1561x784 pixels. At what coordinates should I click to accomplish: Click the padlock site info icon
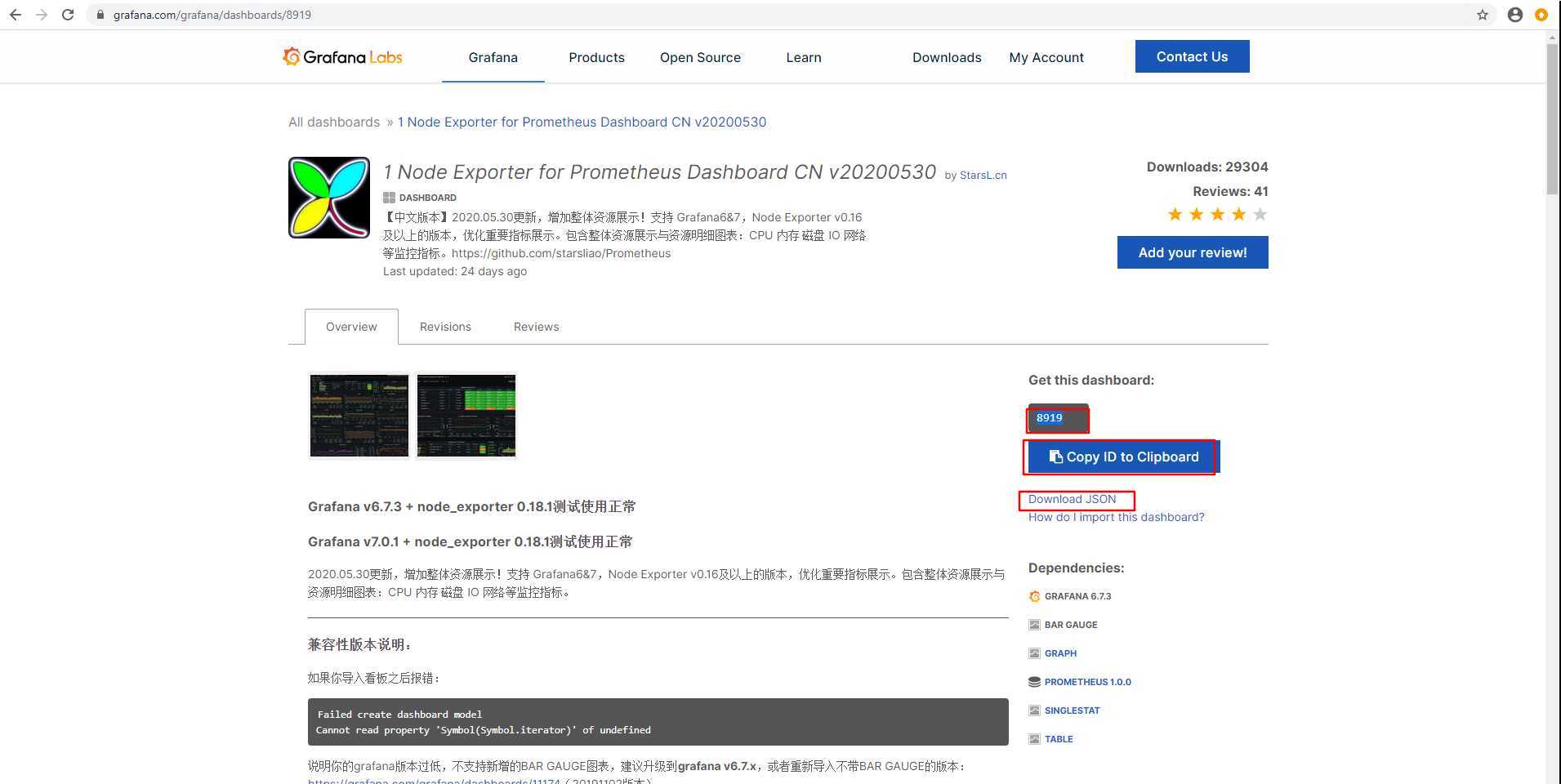(100, 15)
